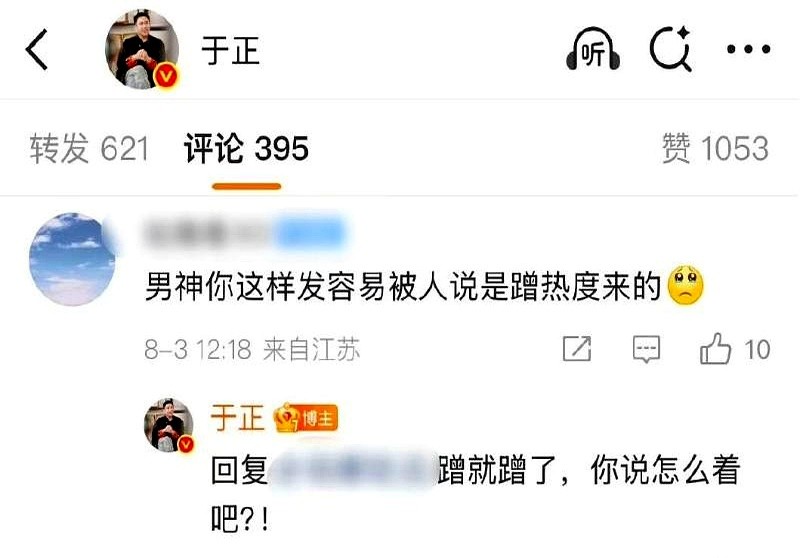
Task: Open 于正 name in page header
Action: 231,50
